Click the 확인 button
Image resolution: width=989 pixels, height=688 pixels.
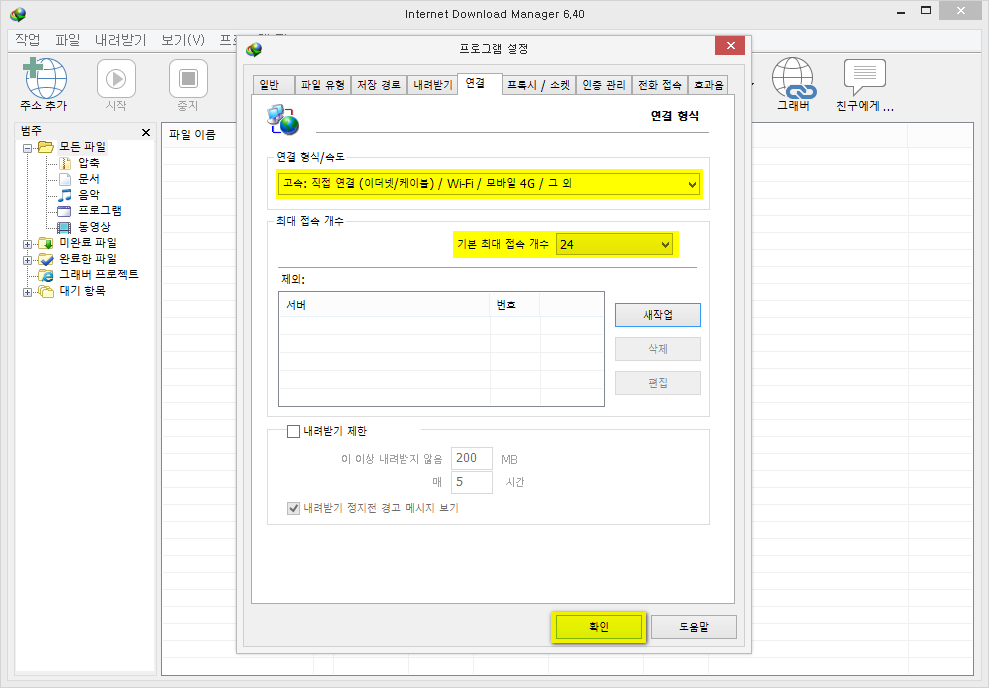point(599,627)
